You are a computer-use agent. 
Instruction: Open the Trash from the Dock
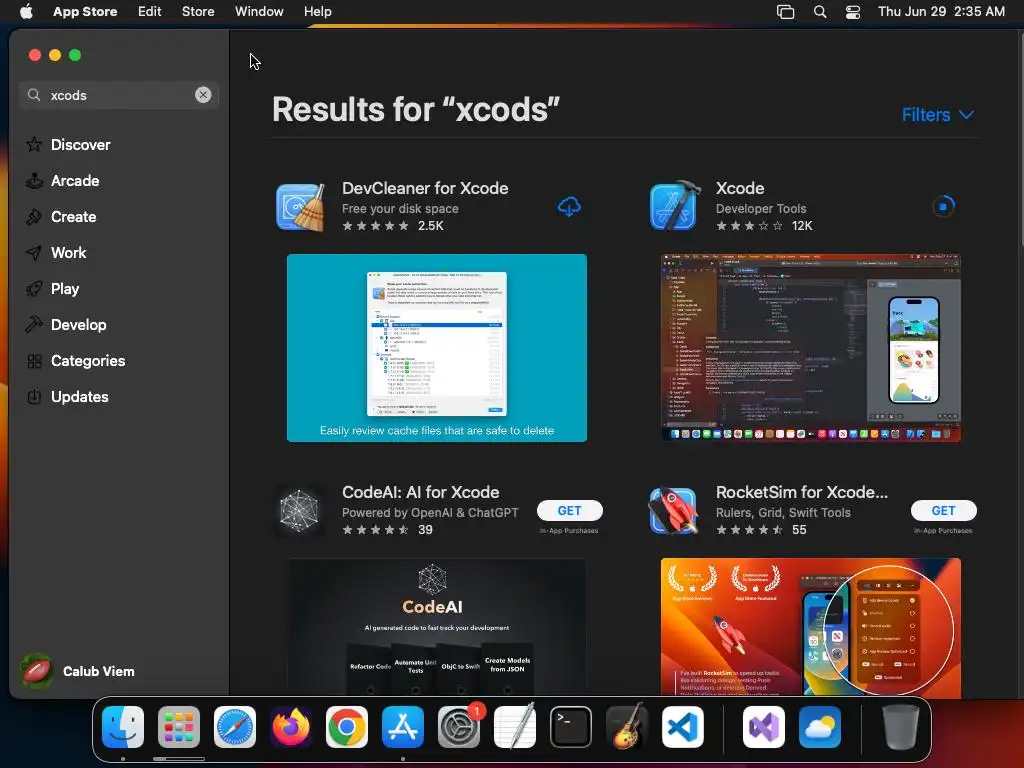[x=901, y=727]
